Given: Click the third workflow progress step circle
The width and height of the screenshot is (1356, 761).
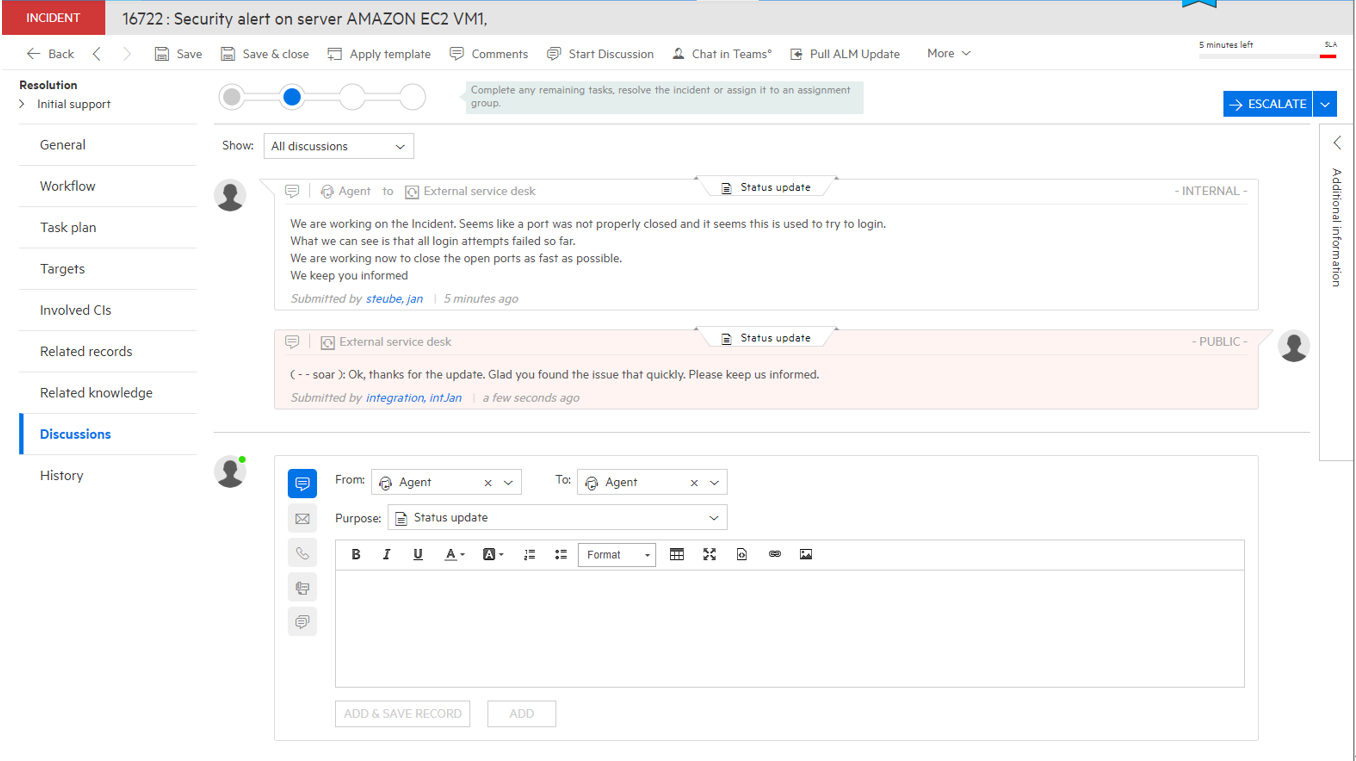Looking at the screenshot, I should click(x=352, y=97).
